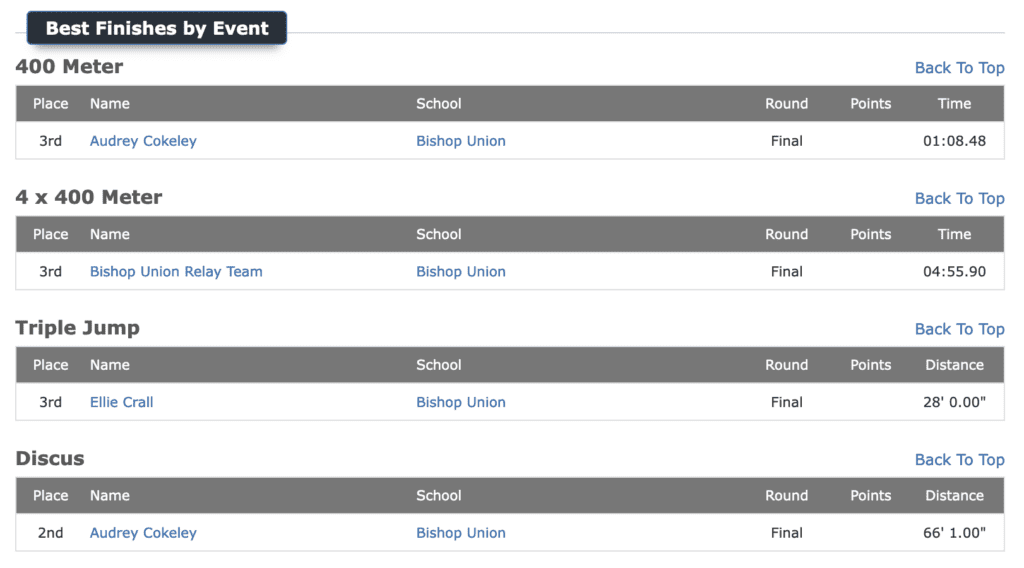Open Audrey Cokeley link in Discus table
1024x568 pixels.
click(143, 533)
